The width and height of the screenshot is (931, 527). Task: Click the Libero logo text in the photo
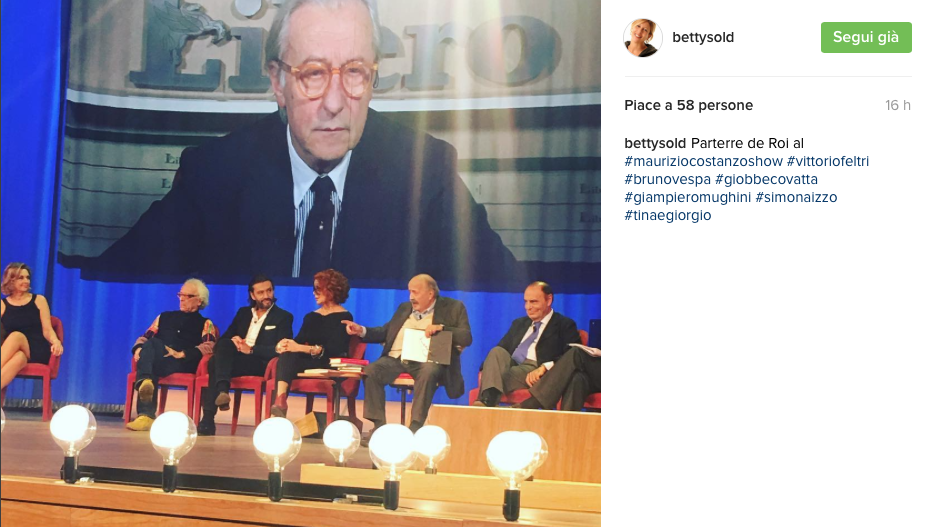344,47
